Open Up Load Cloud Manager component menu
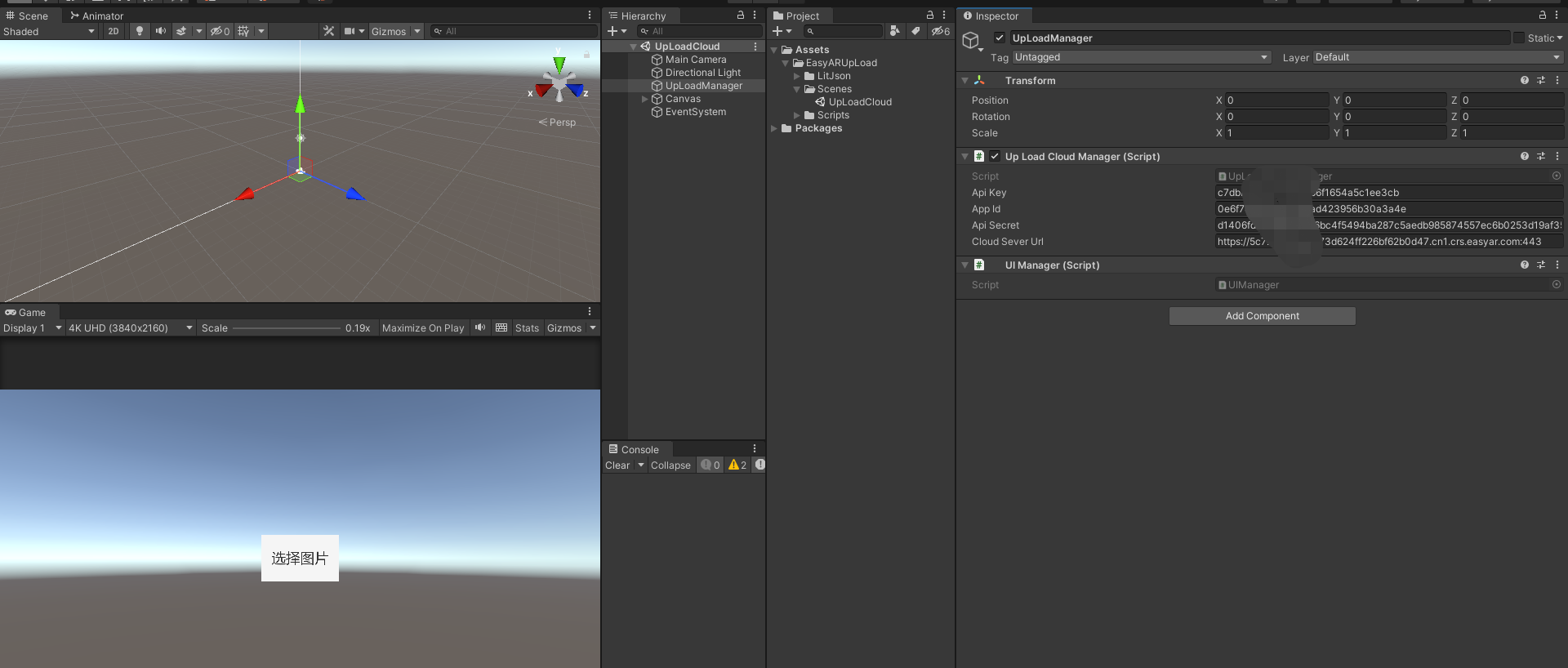 tap(1557, 156)
